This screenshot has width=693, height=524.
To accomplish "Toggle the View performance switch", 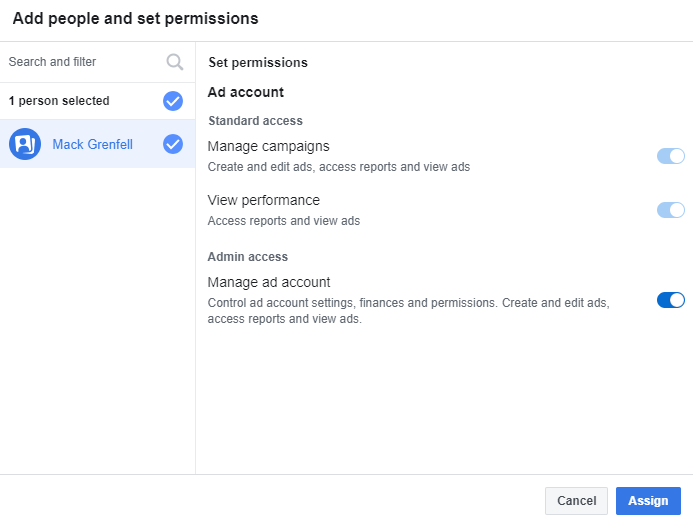I will tap(670, 210).
